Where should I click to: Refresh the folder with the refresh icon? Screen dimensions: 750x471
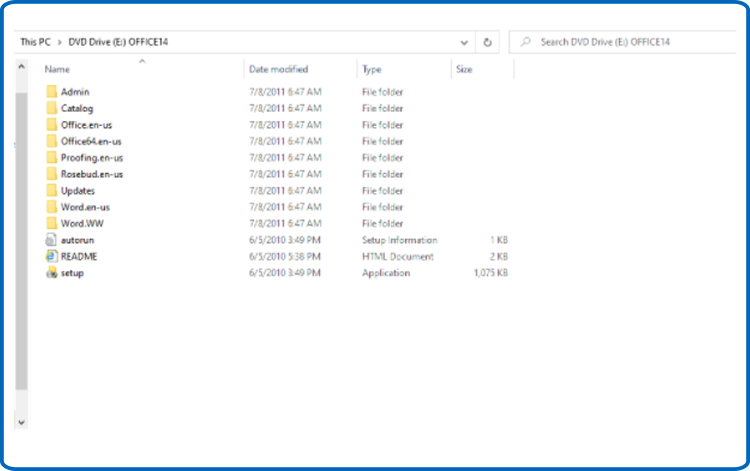point(487,42)
